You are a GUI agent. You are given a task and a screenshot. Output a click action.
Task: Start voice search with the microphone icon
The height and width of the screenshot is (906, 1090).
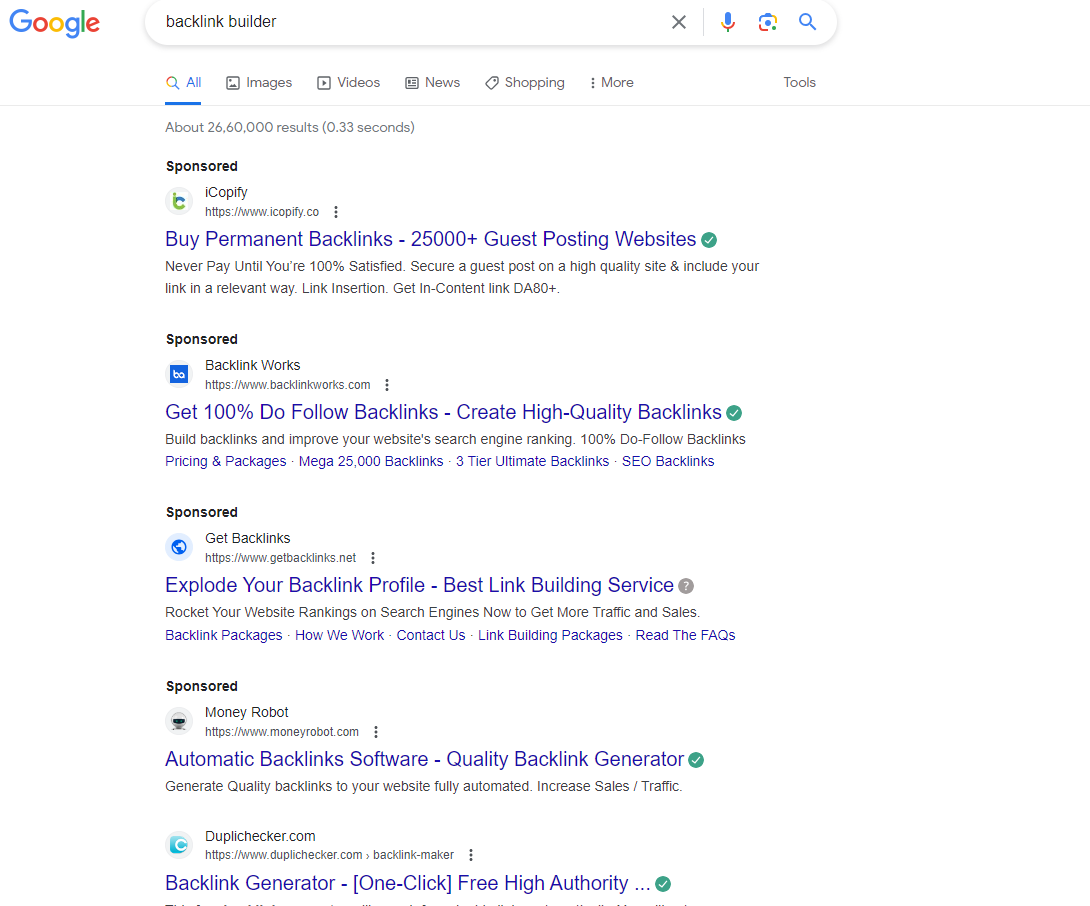(x=727, y=22)
